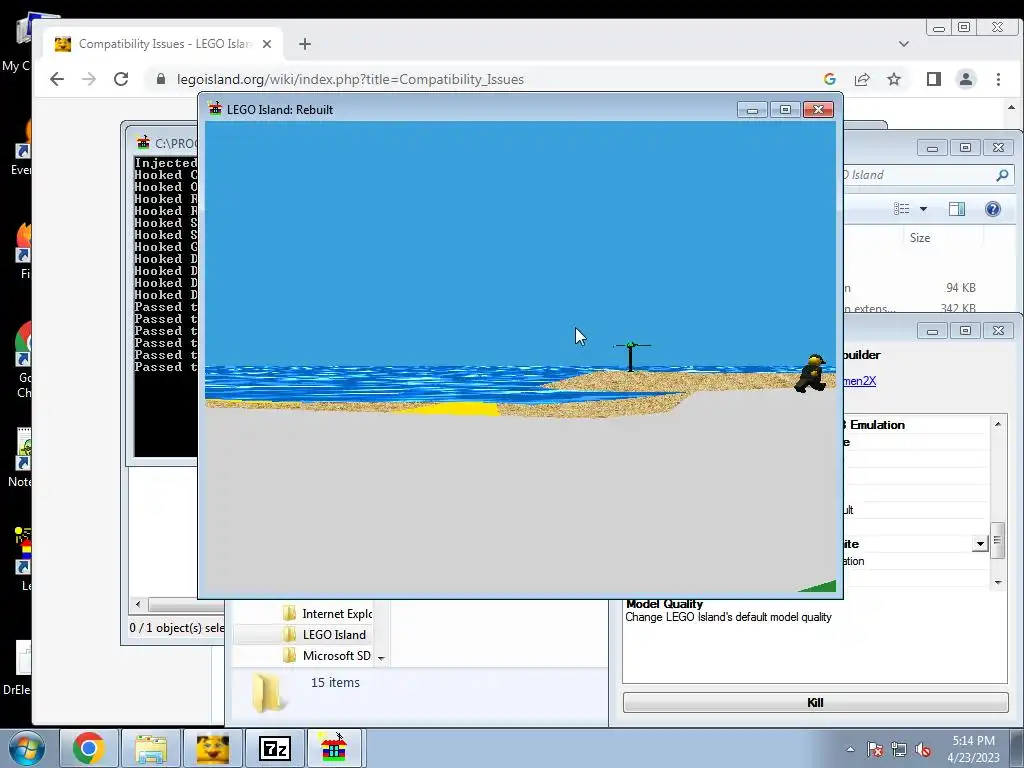Click the muted volume tray icon
The height and width of the screenshot is (768, 1024).
click(x=922, y=749)
